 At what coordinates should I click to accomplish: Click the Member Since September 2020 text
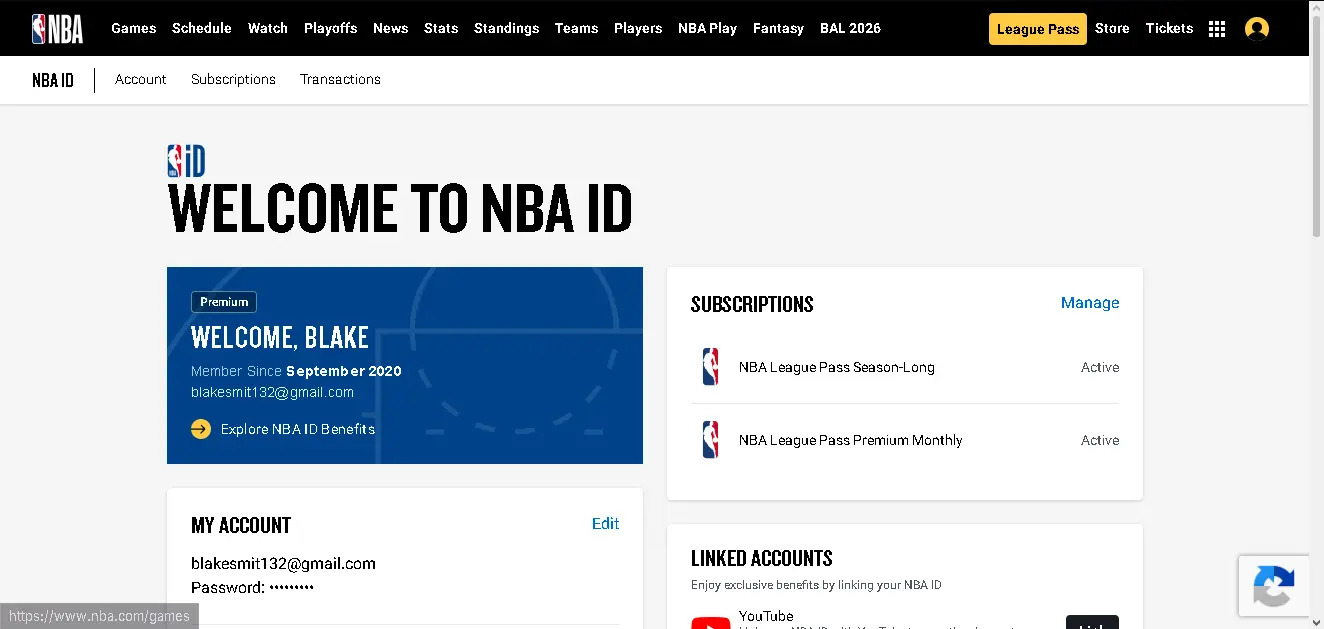296,371
